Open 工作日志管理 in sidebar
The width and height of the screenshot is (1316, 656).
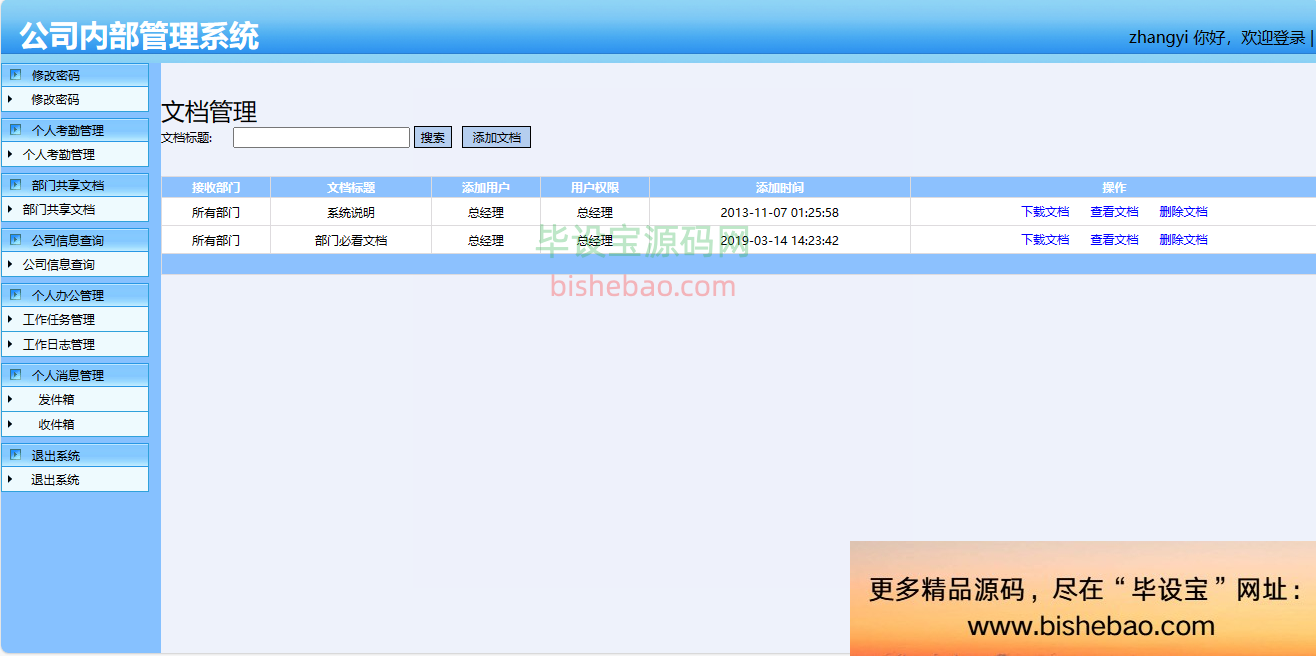tap(59, 345)
